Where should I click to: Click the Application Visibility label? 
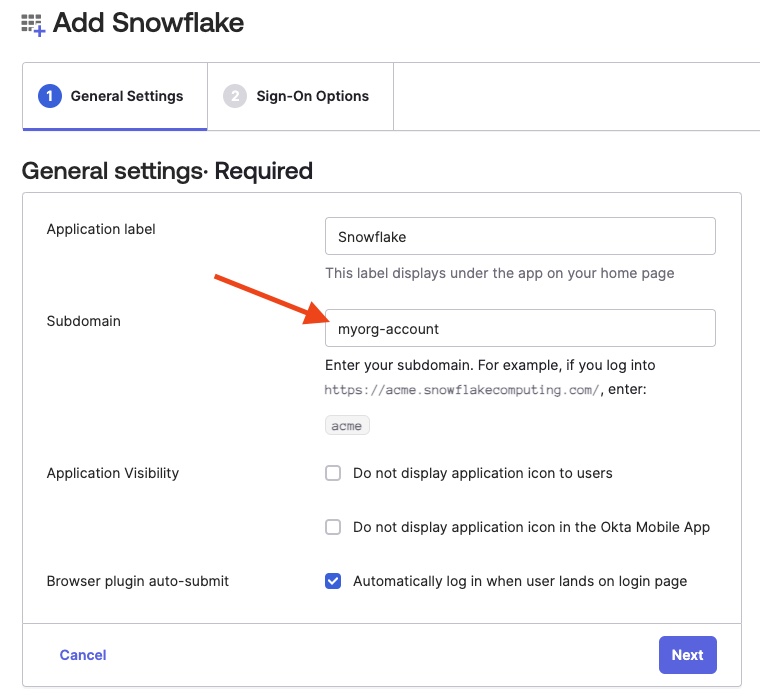[112, 473]
